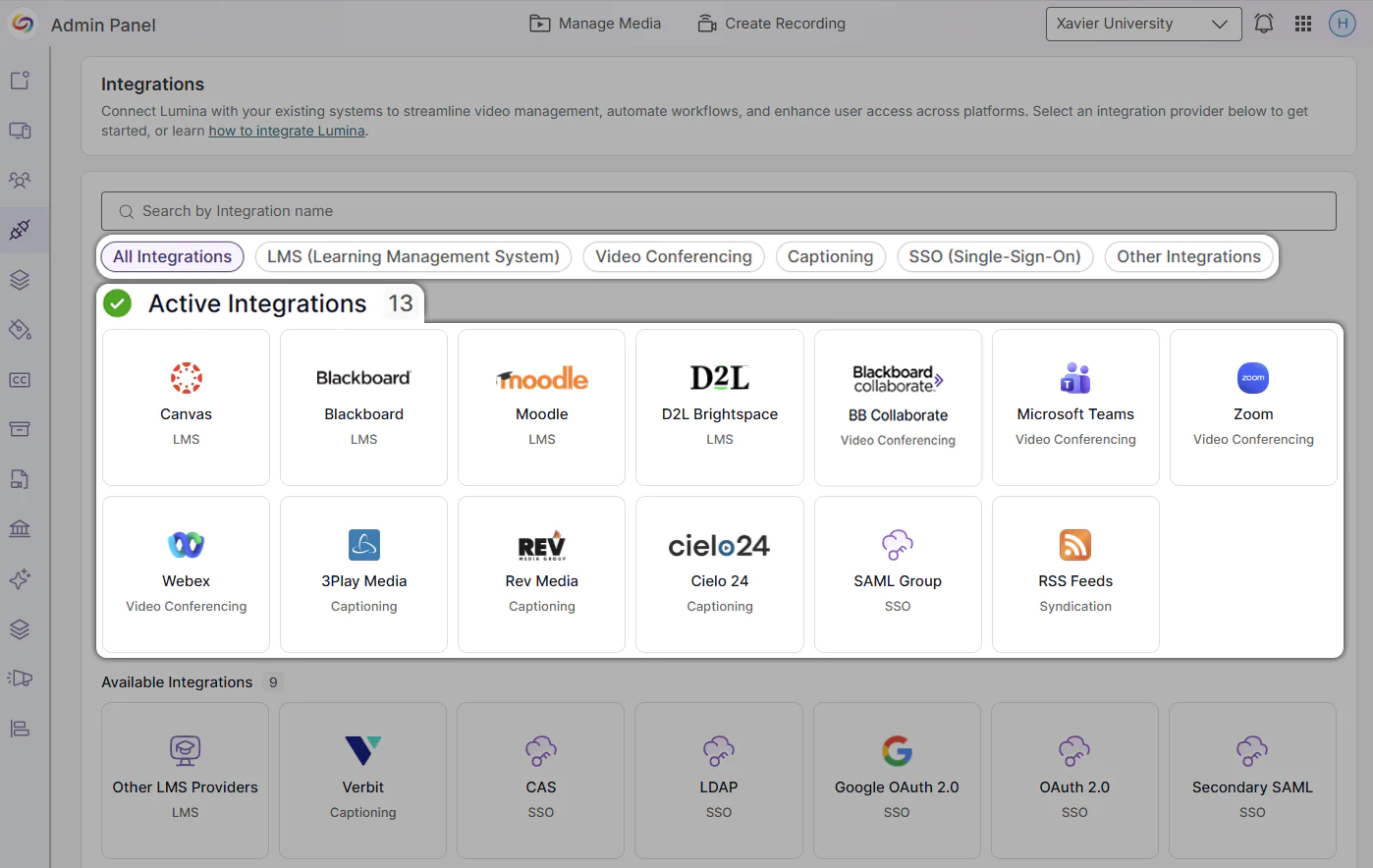Viewport: 1373px width, 868px height.
Task: Open the notifications bell icon
Action: point(1264,24)
